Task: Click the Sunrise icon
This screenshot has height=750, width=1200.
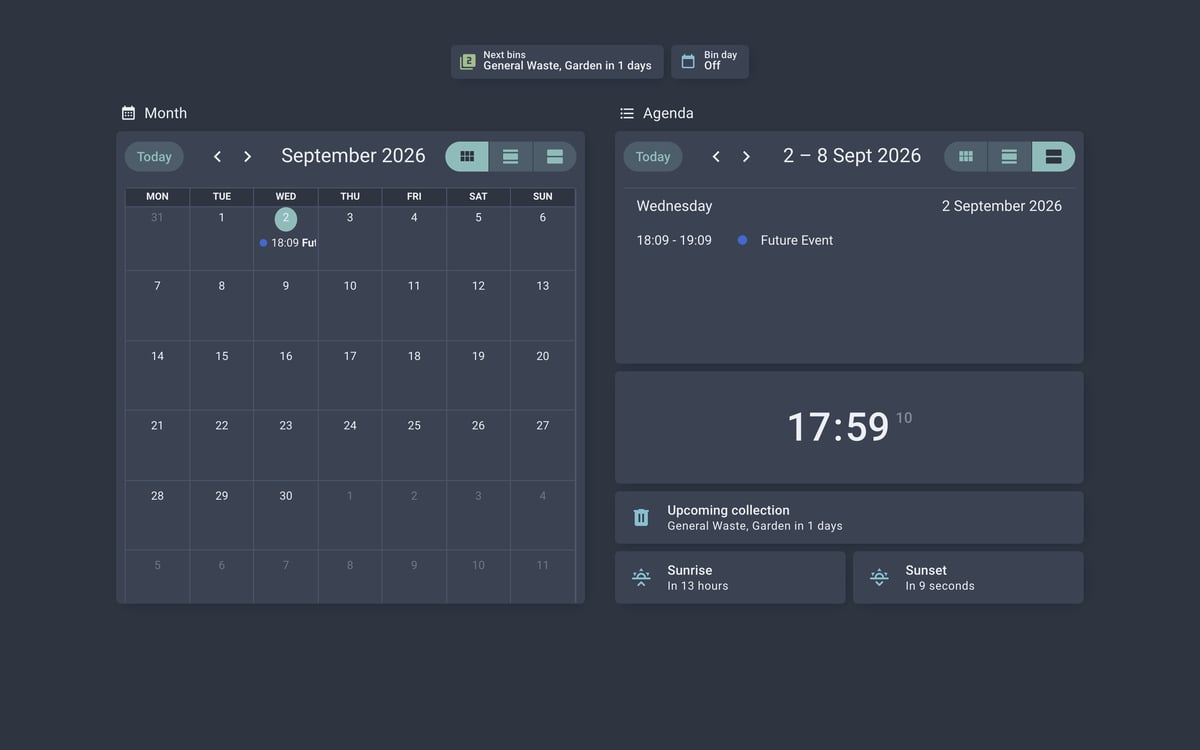Action: point(641,577)
